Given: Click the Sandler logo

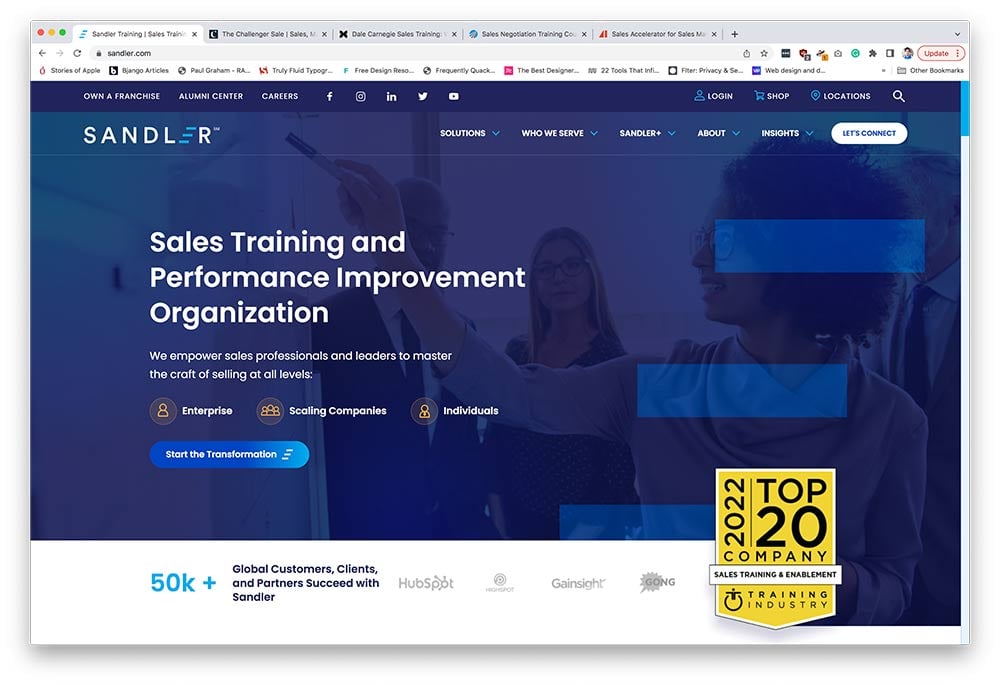Looking at the screenshot, I should coord(151,135).
